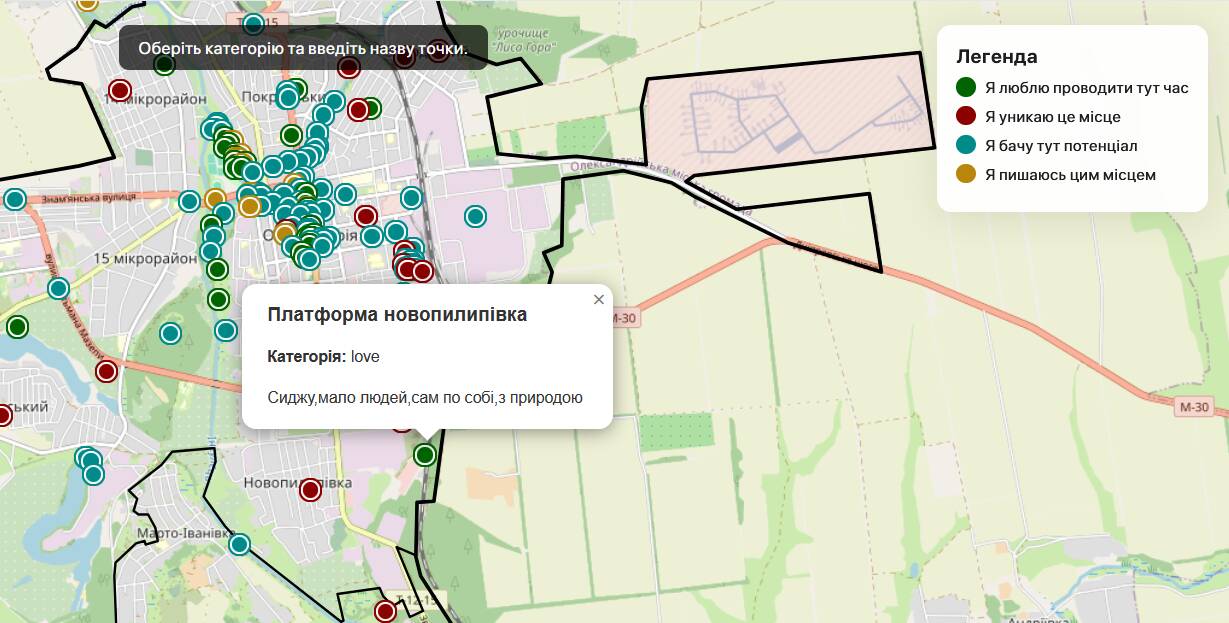Viewport: 1229px width, 623px height.
Task: Select the teal marker left of Знам'янська вулиця label
Action: [15, 199]
